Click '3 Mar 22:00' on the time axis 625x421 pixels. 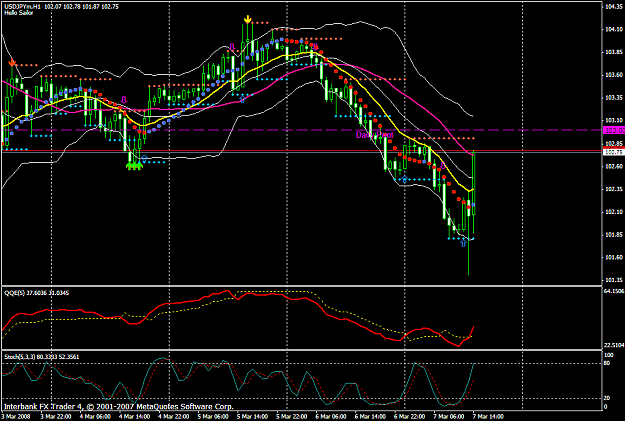pos(55,417)
